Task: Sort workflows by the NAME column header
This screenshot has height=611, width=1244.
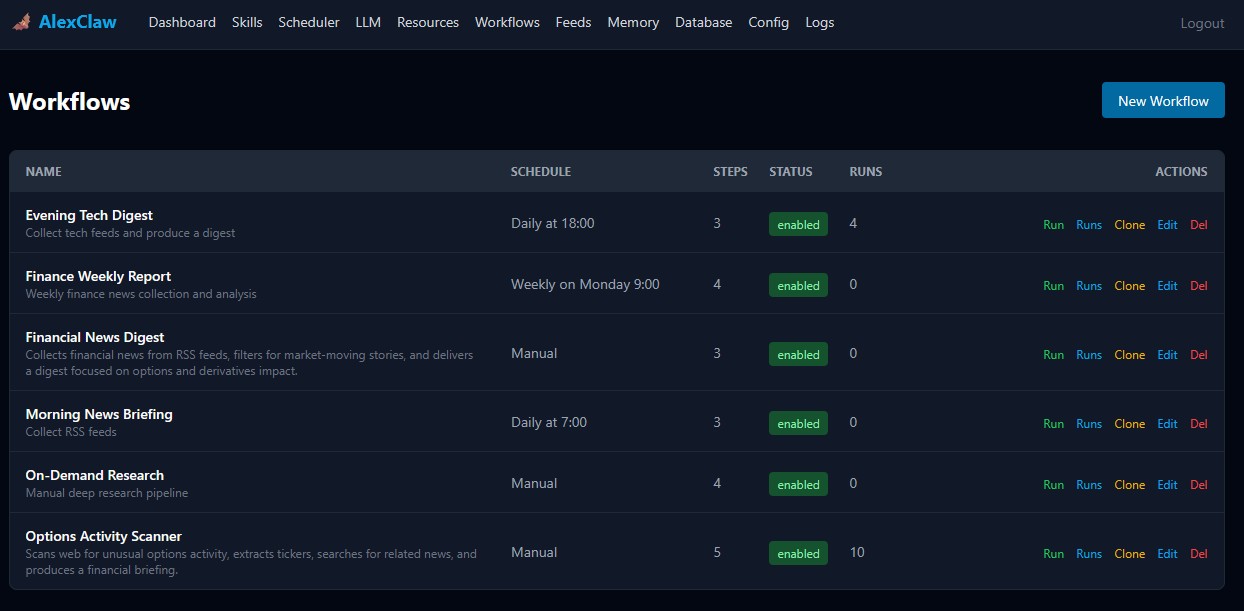Action: tap(43, 171)
